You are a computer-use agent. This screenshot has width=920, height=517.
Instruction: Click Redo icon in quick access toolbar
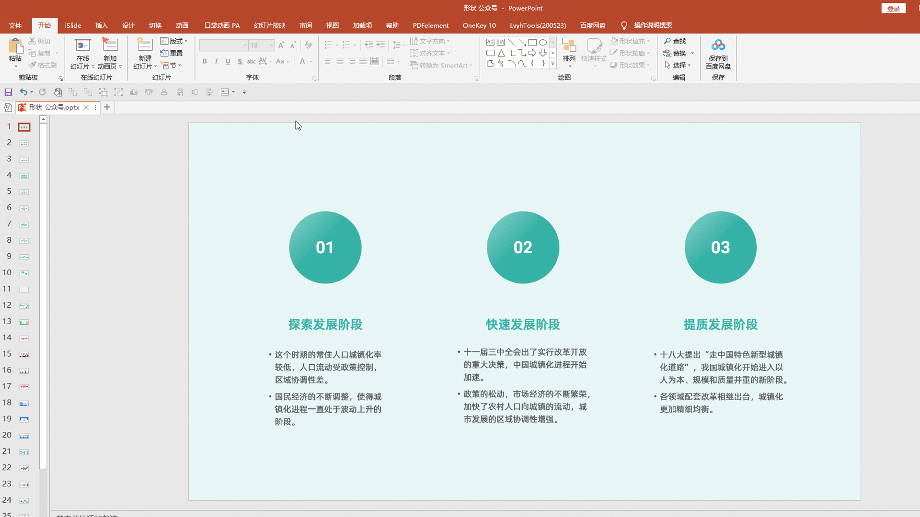42,92
